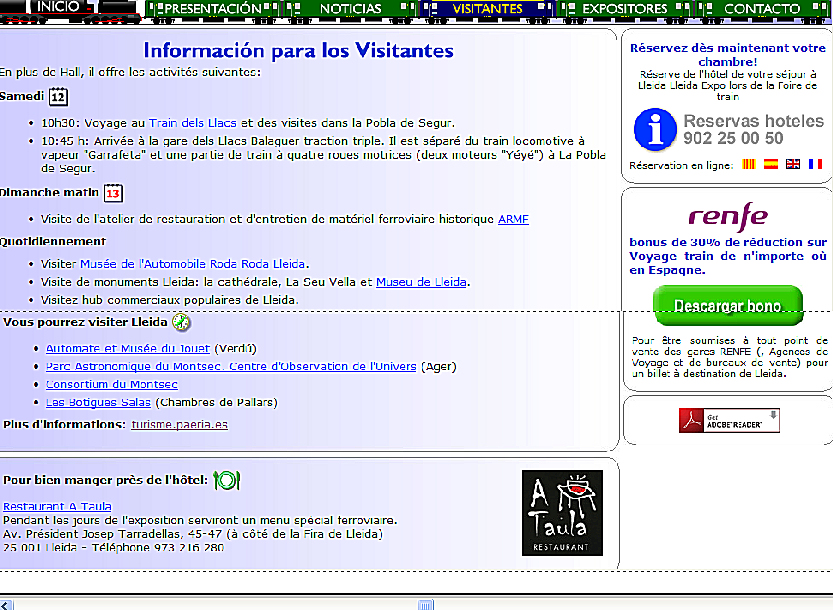
Task: Click the Reservas hoteles 902 25 00 50 text
Action: tap(753, 130)
